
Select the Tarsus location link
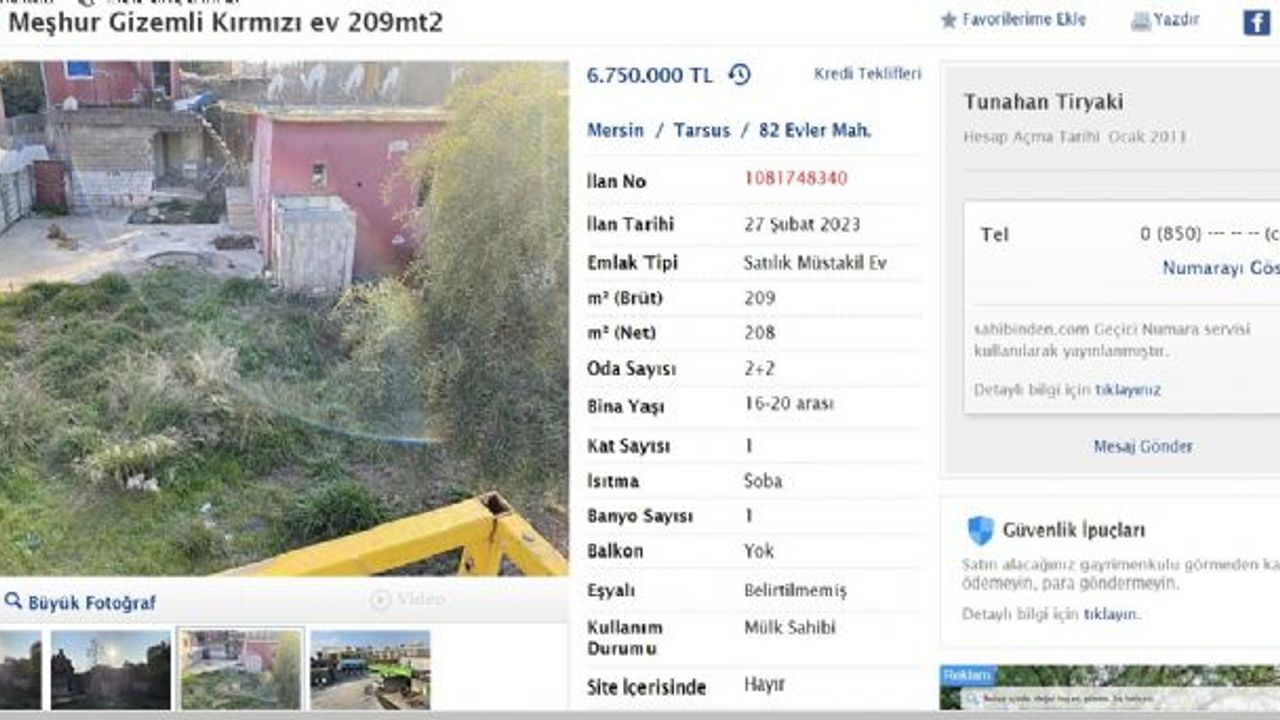pos(702,130)
